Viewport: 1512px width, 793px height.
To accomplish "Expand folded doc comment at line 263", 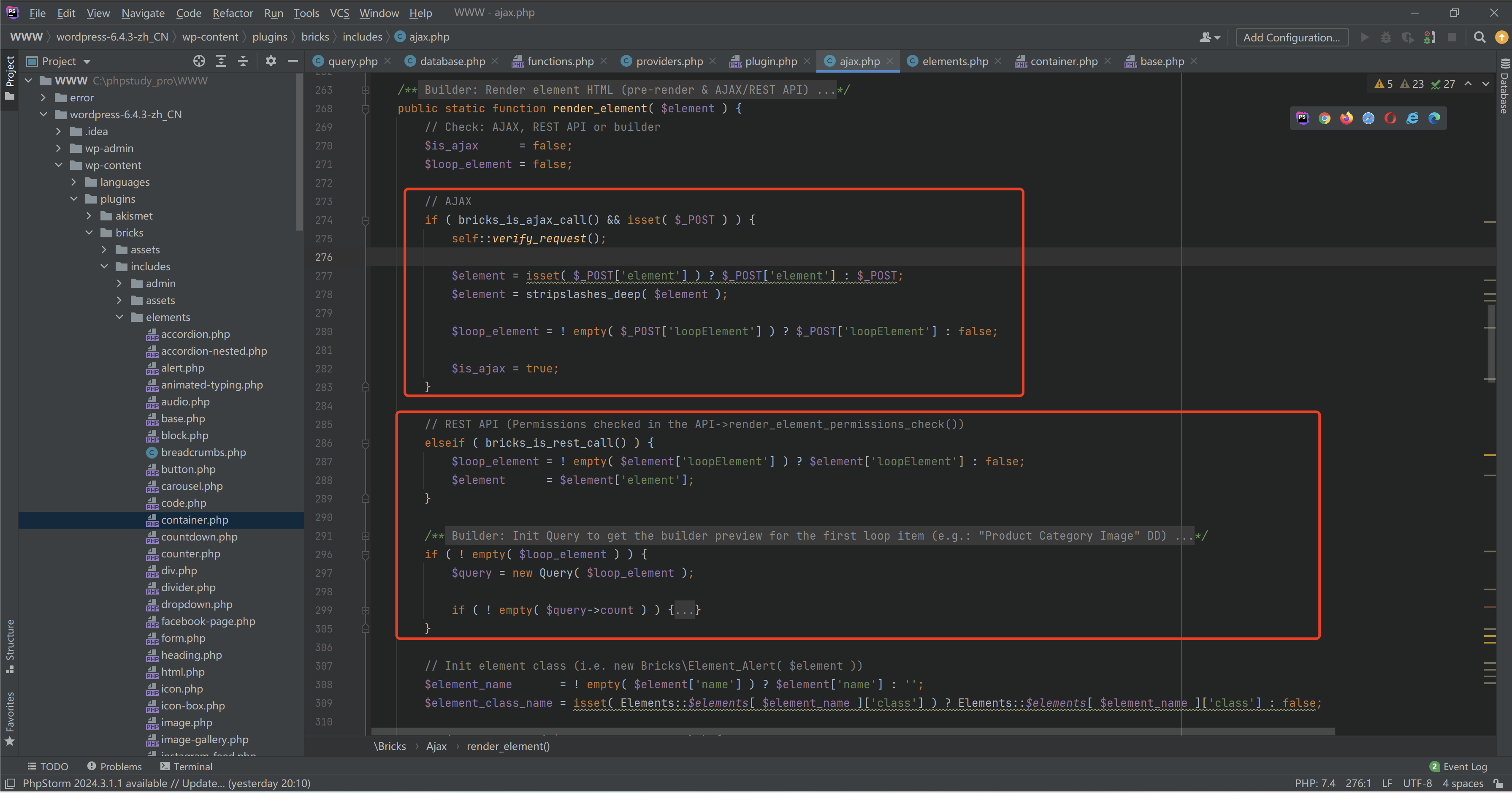I will click(x=365, y=90).
